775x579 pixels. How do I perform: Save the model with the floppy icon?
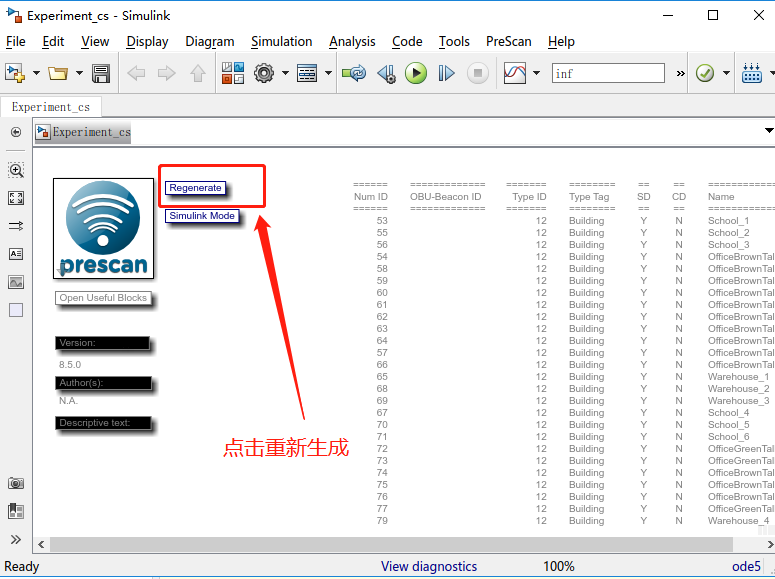(101, 73)
